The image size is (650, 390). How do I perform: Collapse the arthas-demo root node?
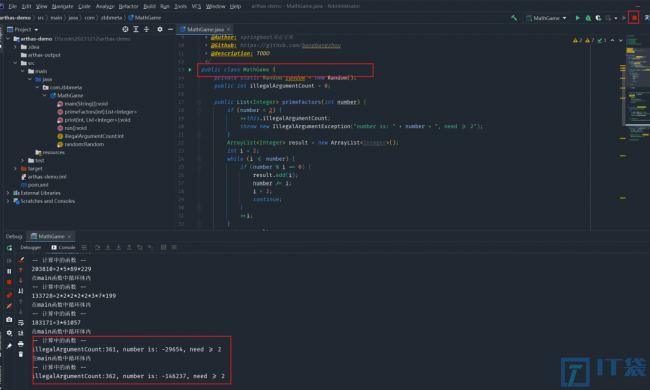click(8, 39)
